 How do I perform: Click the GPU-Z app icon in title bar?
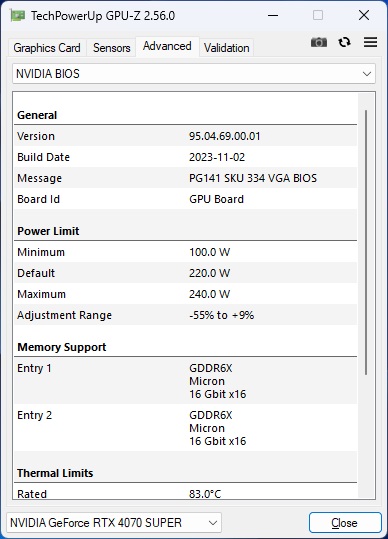pos(17,15)
